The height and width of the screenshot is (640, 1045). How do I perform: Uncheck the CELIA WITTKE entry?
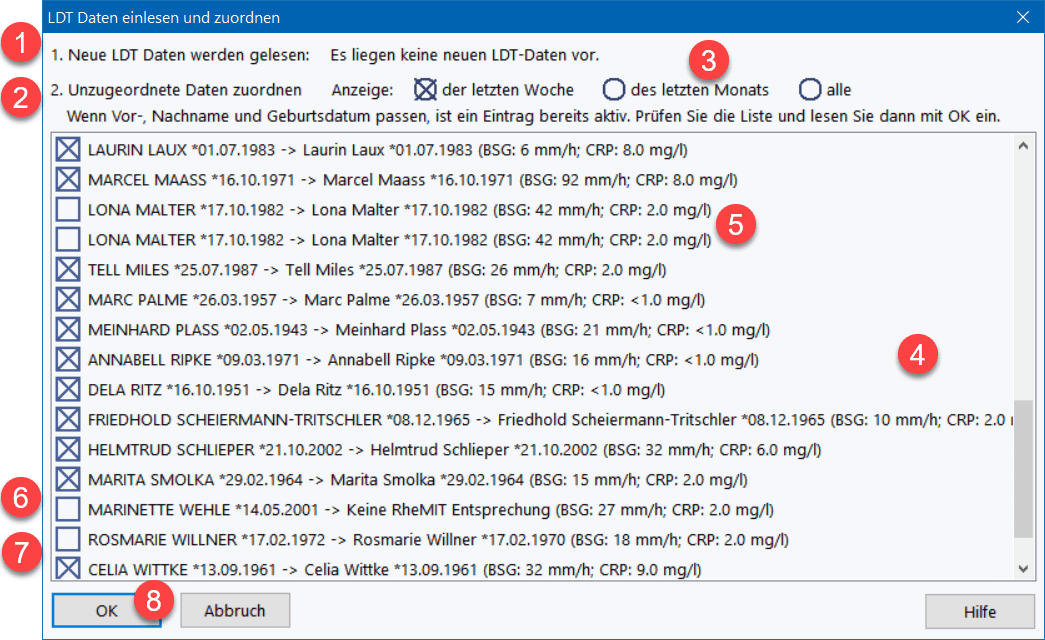[x=68, y=570]
